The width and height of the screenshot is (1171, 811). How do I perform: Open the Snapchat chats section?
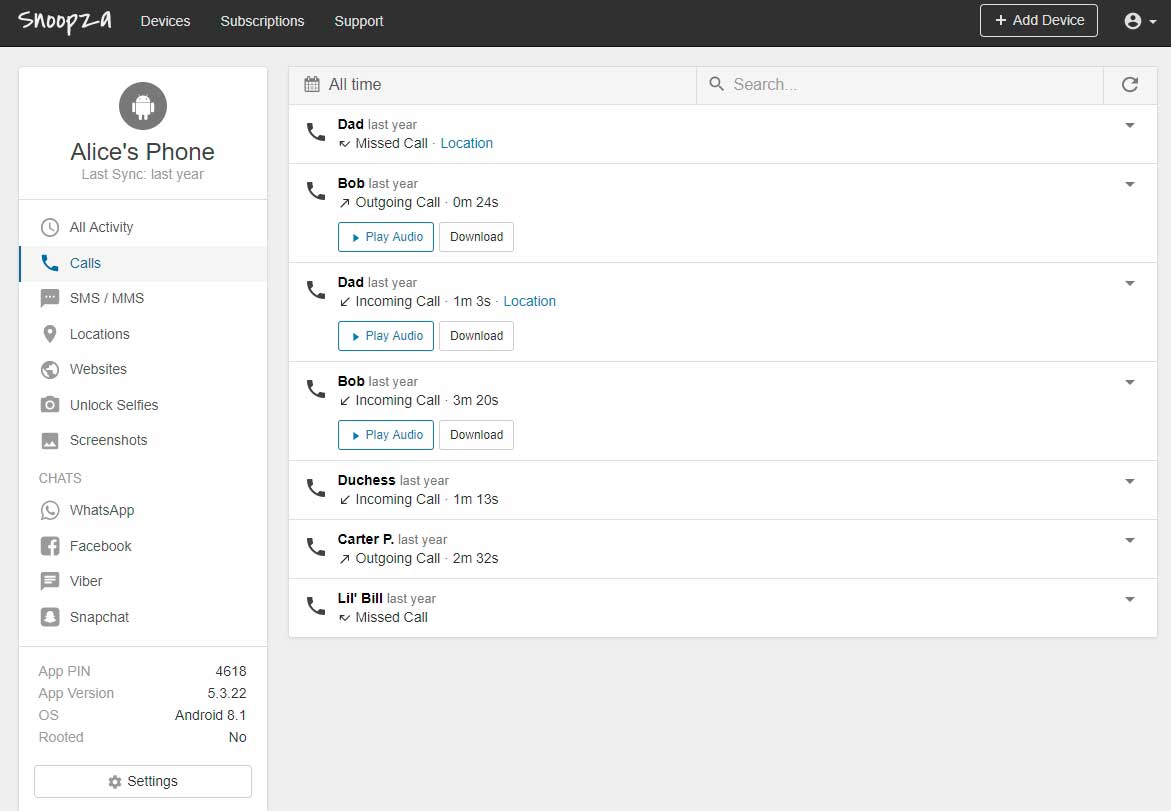99,617
